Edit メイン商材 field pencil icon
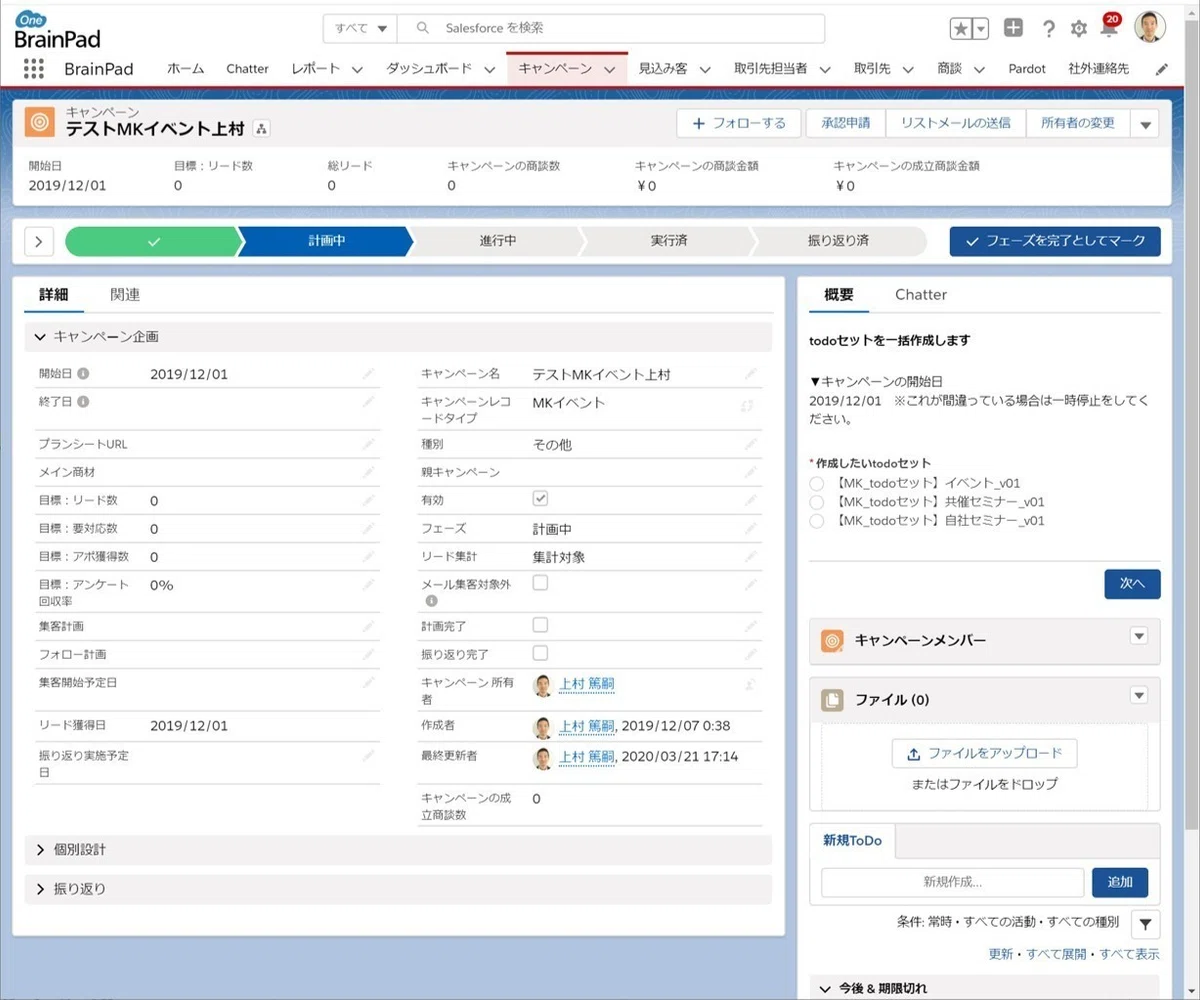 click(x=369, y=472)
